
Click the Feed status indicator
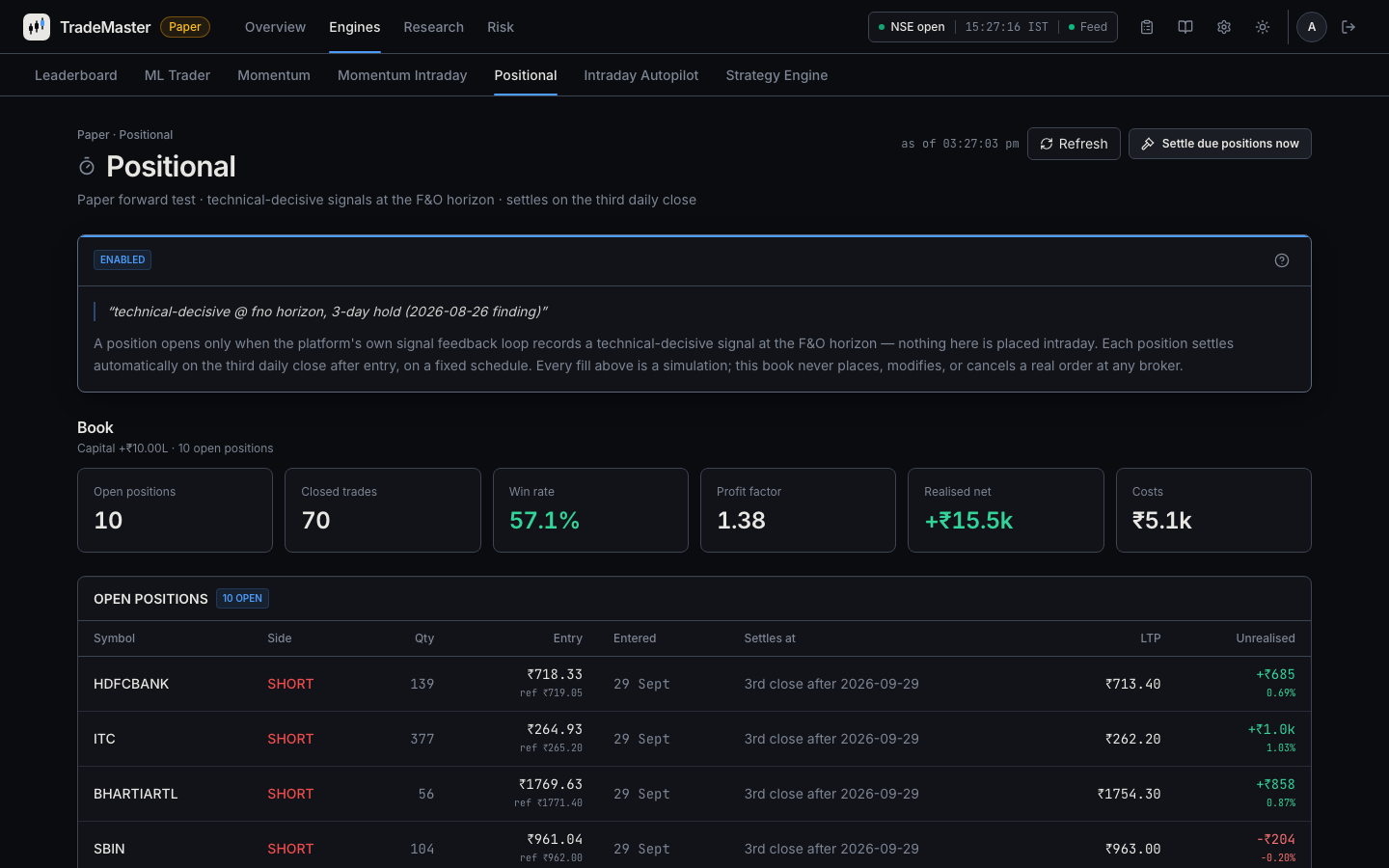click(x=1088, y=27)
